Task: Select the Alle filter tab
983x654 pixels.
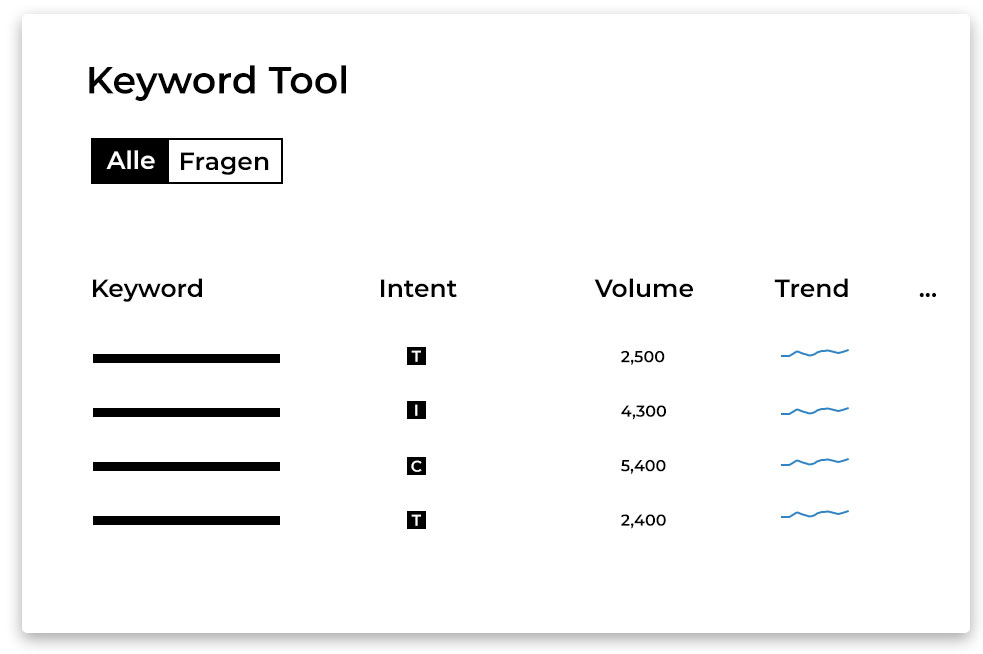Action: pyautogui.click(x=130, y=161)
